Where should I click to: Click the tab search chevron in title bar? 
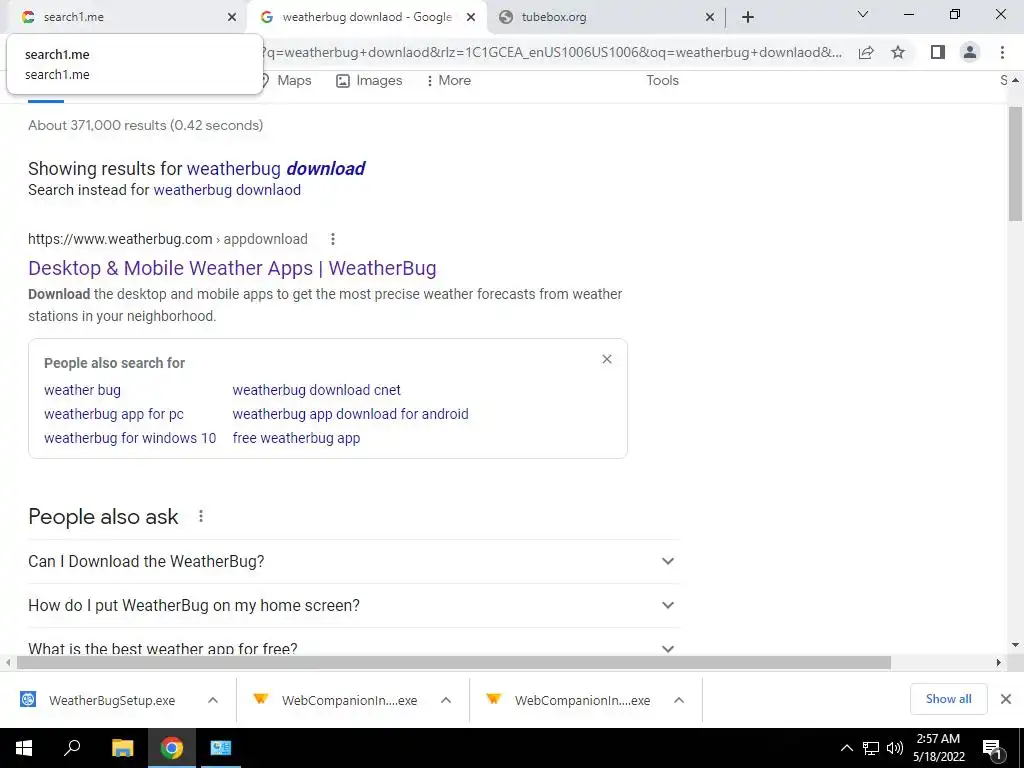(863, 14)
